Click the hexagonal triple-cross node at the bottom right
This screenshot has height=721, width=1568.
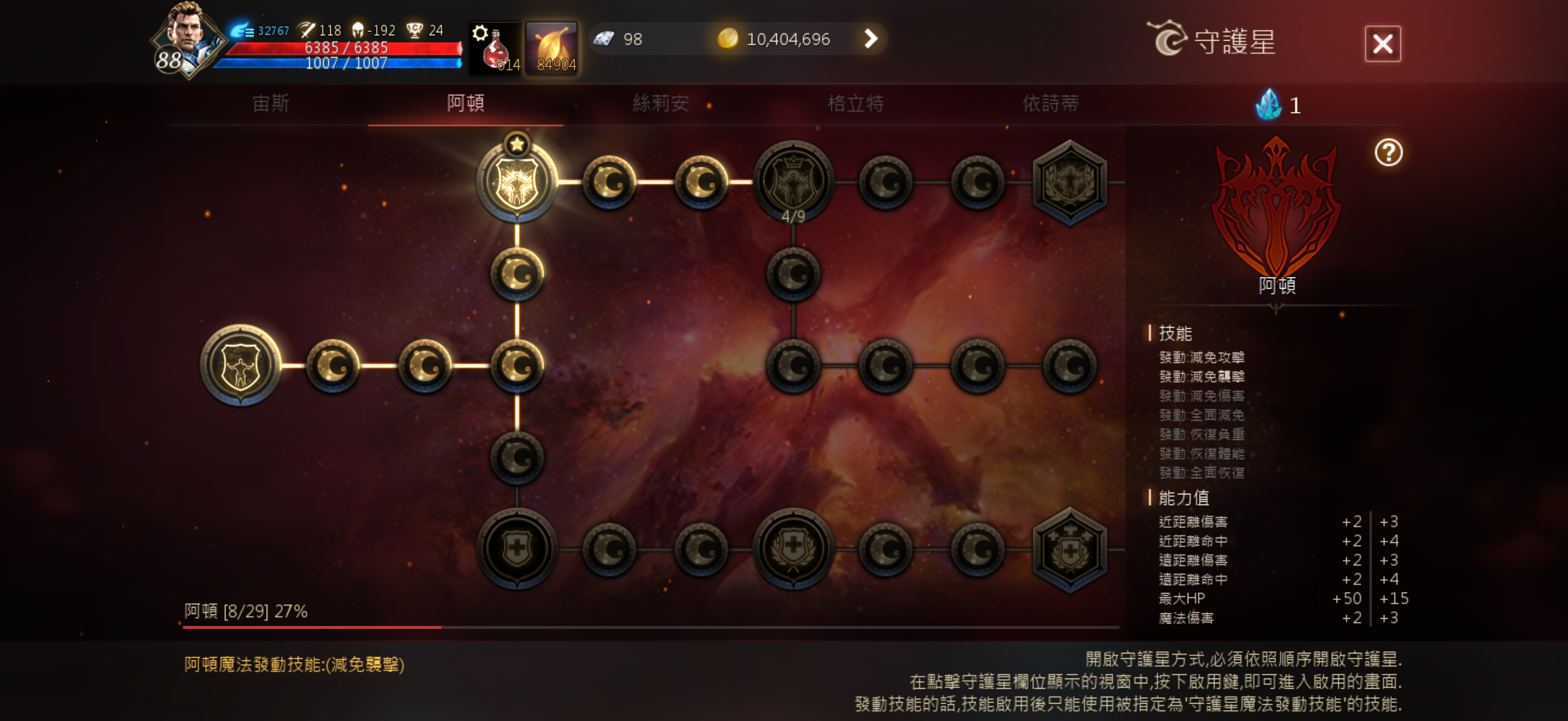(1069, 549)
